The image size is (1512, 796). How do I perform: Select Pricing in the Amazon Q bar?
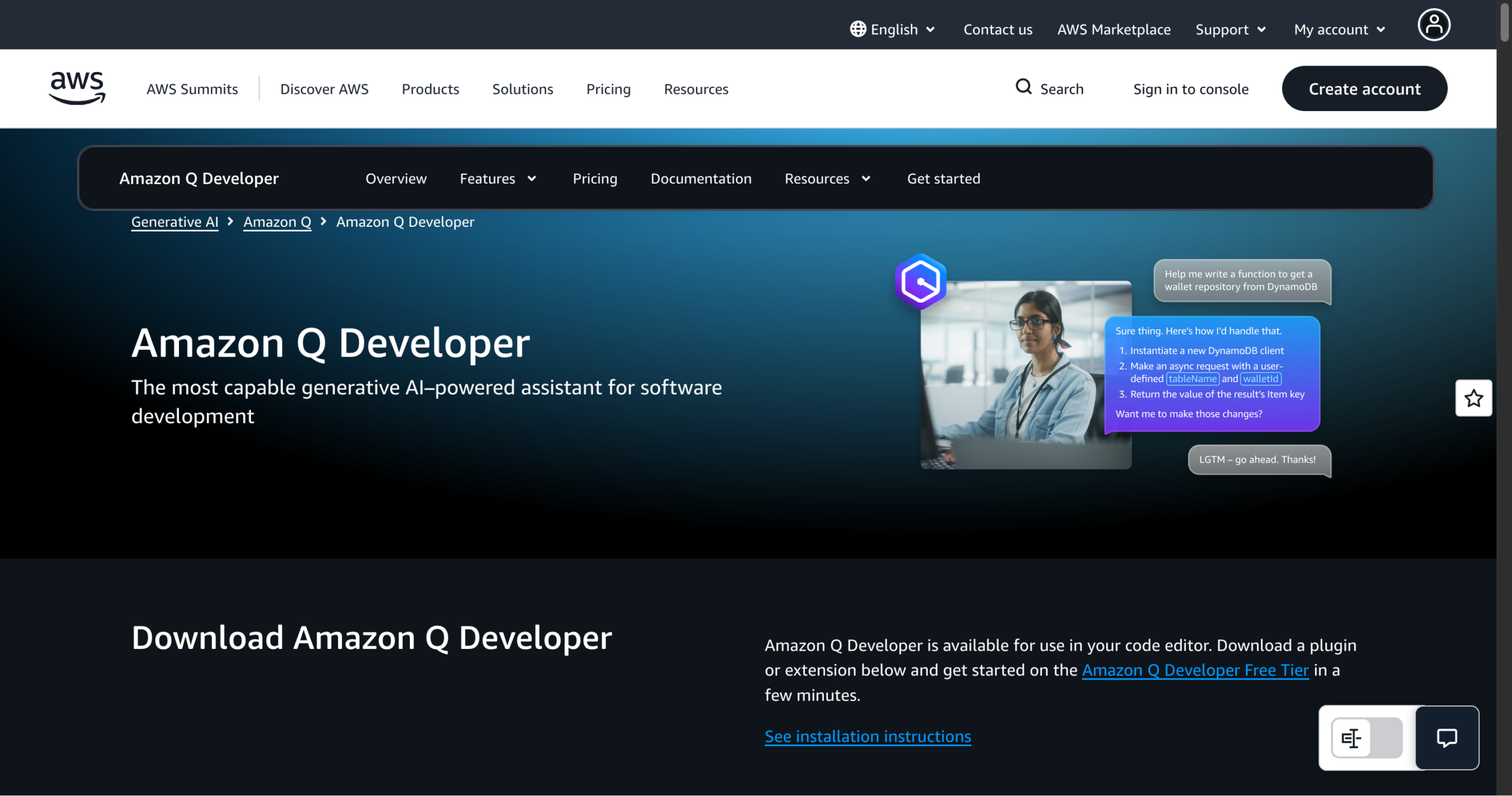(595, 179)
